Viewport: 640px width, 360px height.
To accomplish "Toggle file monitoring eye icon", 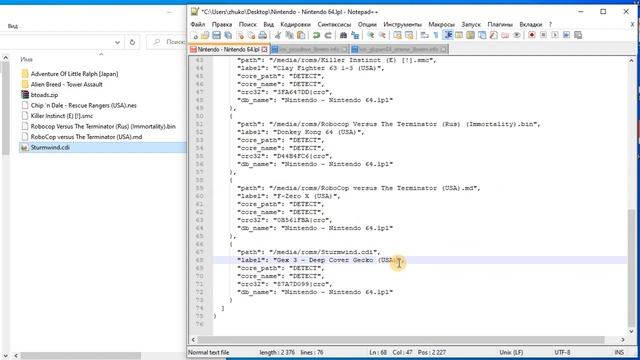I will point(517,36).
